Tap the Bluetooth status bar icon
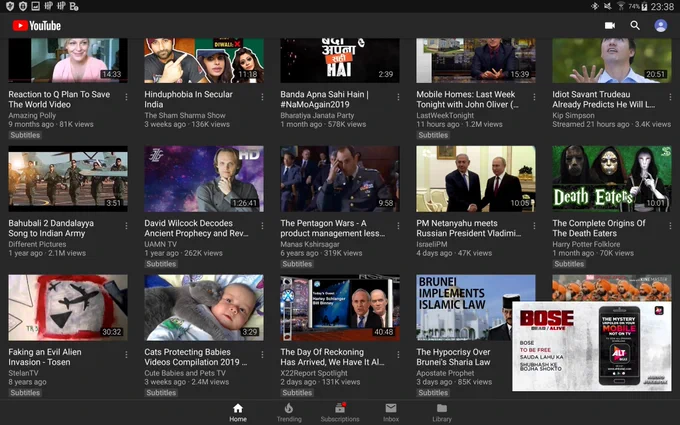Image resolution: width=680 pixels, height=425 pixels. point(595,7)
